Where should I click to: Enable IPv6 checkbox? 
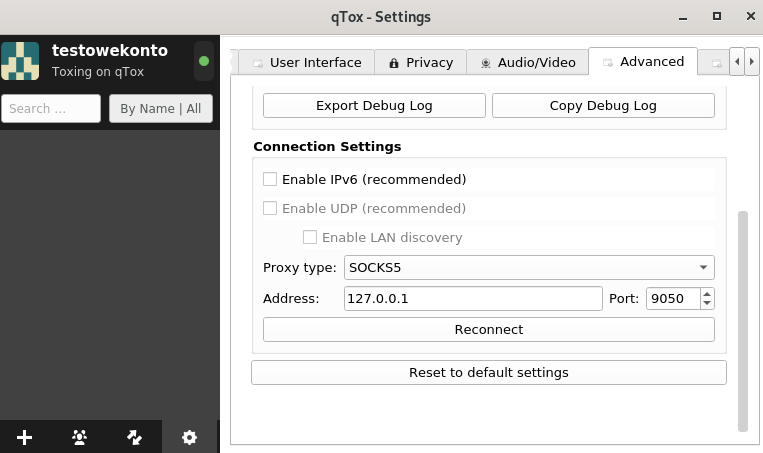270,179
